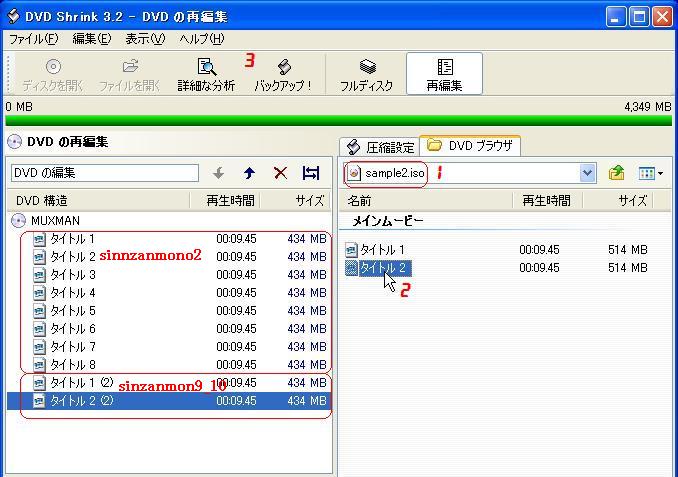Delete selected title with red X

point(280,173)
